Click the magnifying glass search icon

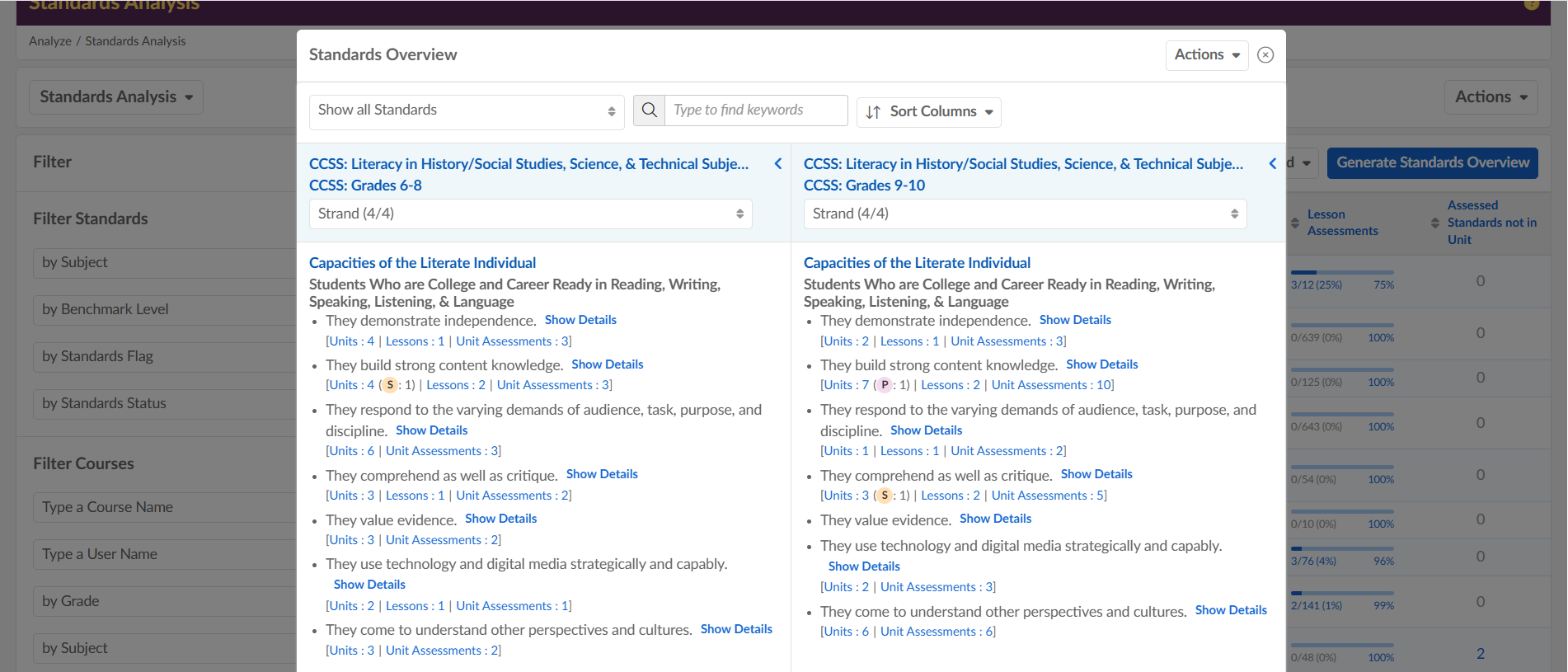pyautogui.click(x=649, y=110)
